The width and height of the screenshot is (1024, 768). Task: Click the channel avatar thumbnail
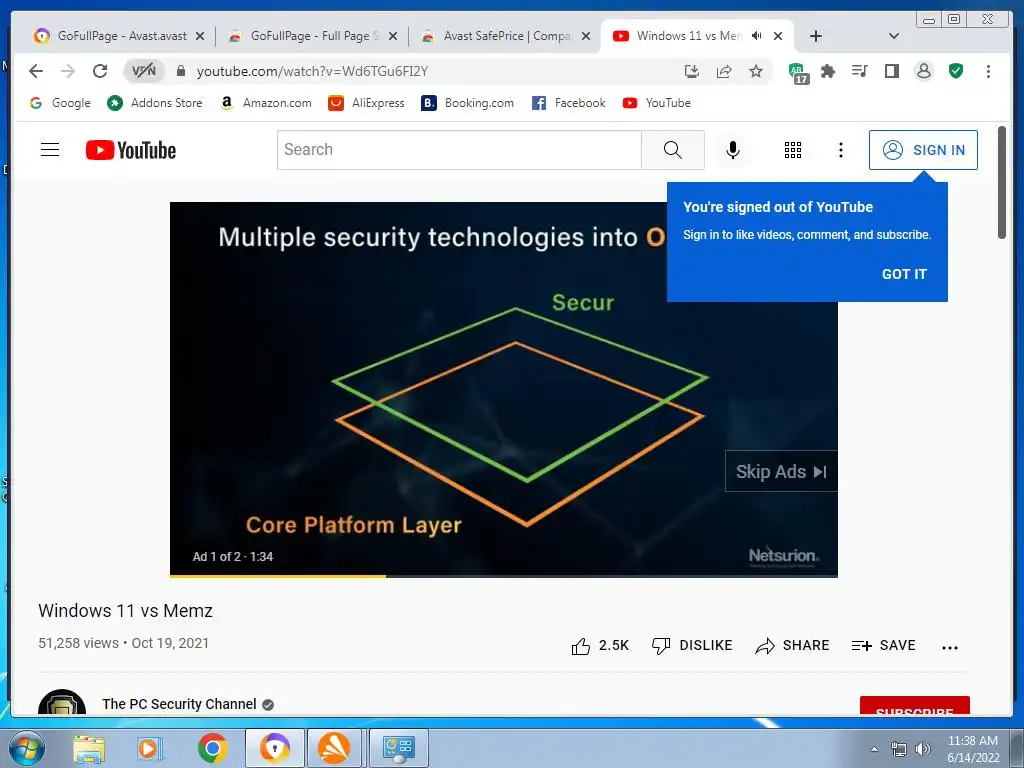62,703
